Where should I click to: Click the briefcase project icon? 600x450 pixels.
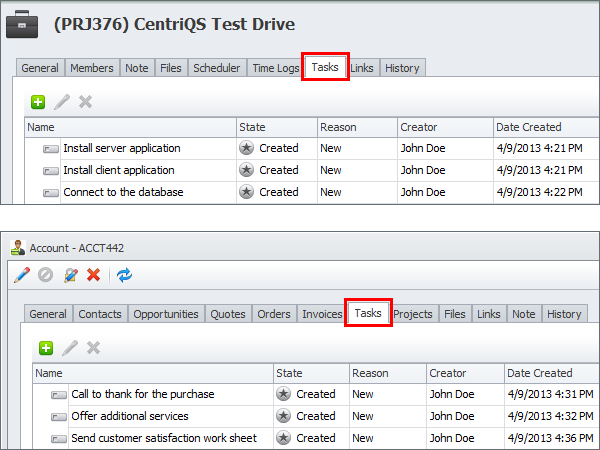click(22, 24)
